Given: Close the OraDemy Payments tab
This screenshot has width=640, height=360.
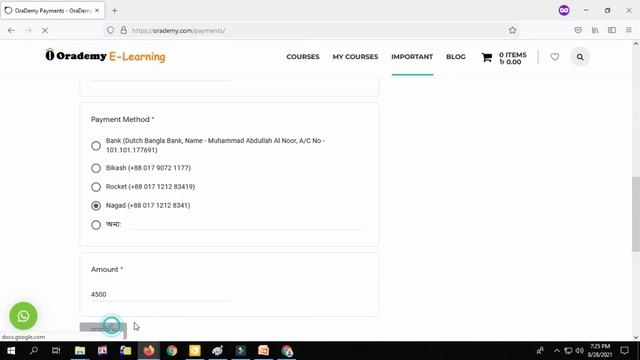Looking at the screenshot, I should [x=97, y=11].
